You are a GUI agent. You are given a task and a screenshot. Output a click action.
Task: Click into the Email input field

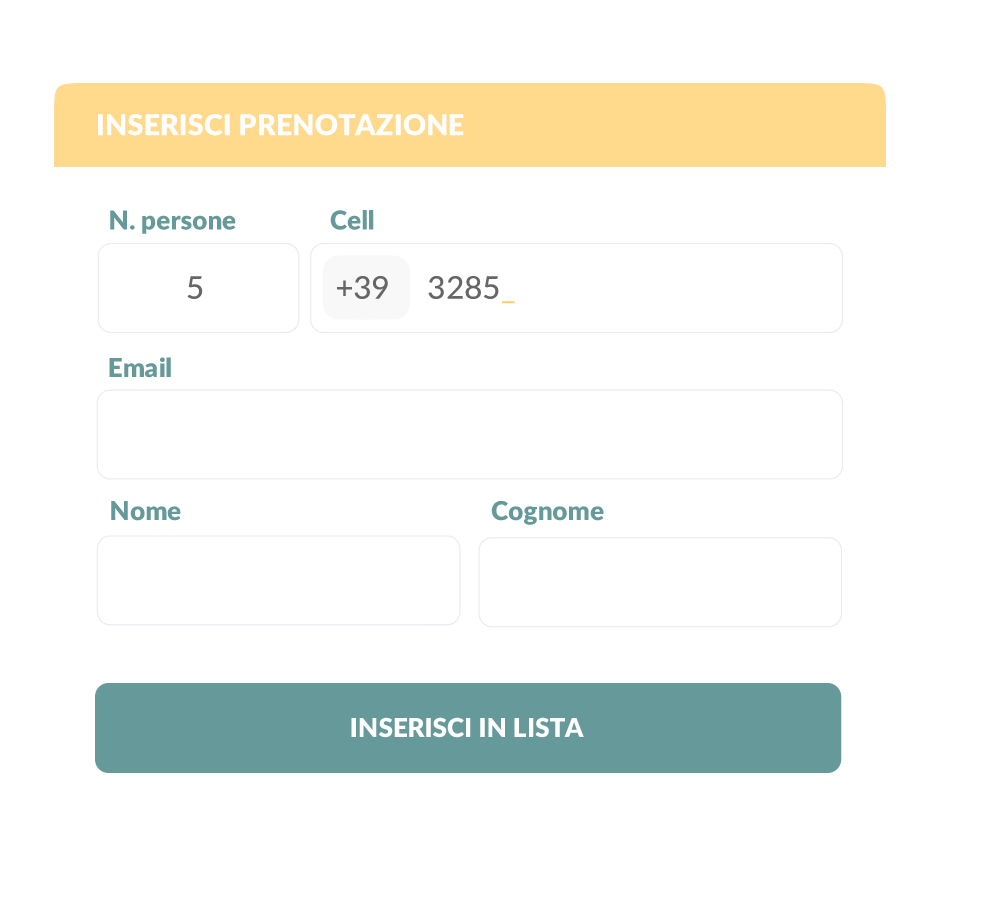coord(469,434)
